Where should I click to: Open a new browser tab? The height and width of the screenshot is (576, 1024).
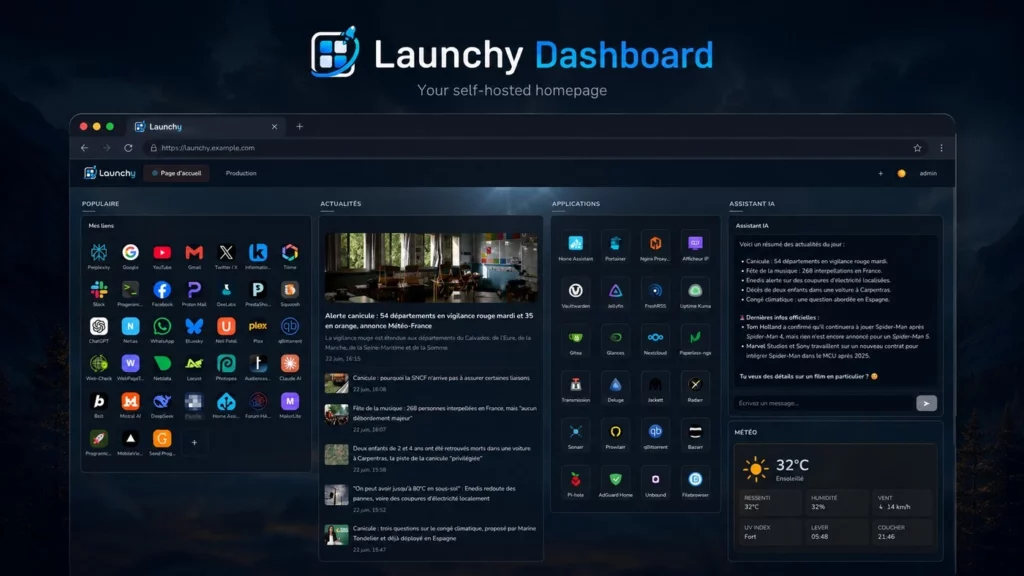coord(299,127)
